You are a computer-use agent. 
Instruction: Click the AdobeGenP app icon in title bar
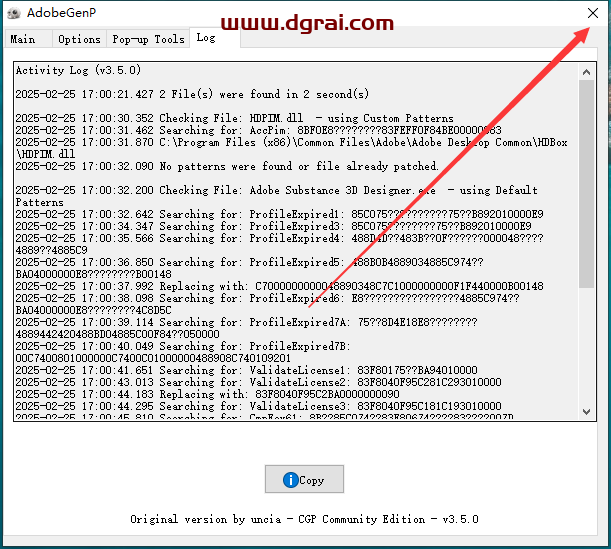(14, 13)
